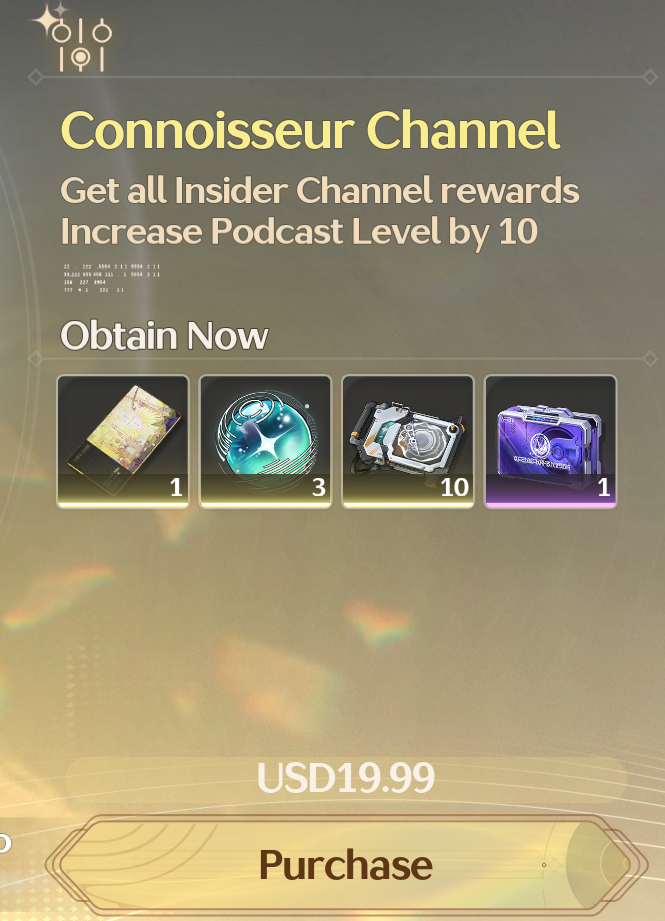Select the purple supply chest reward
Screen dimensions: 665x921
click(x=550, y=442)
